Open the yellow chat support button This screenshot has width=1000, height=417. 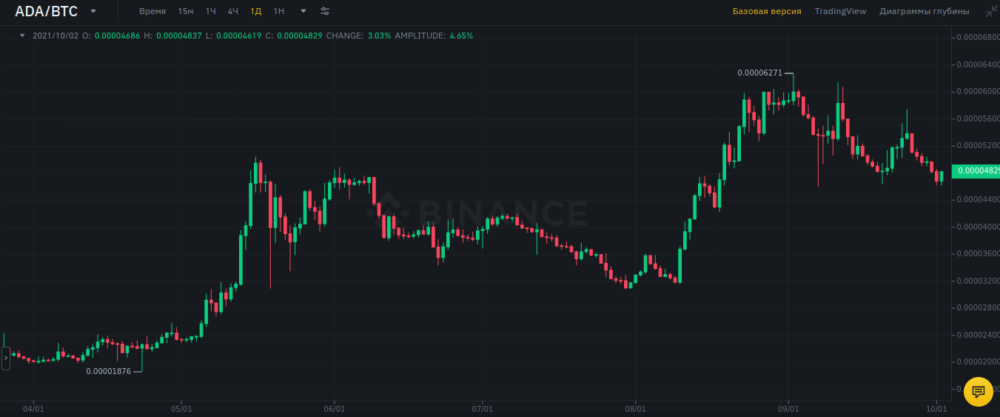point(978,392)
